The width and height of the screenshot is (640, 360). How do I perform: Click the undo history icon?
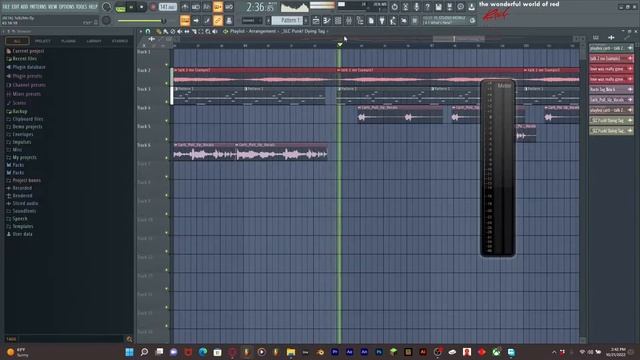pyautogui.click(x=394, y=7)
